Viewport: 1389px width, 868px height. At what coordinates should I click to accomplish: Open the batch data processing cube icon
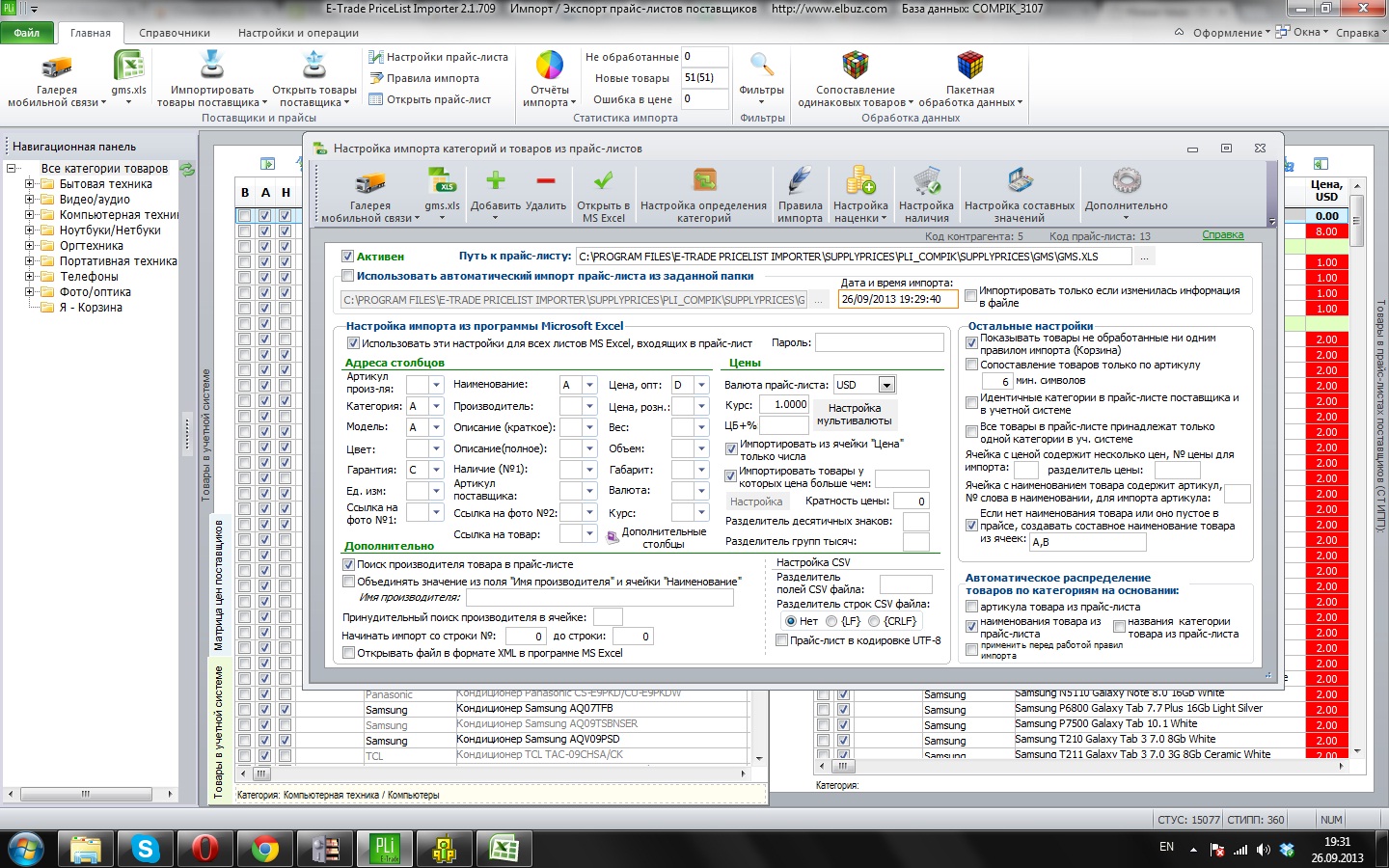click(969, 66)
